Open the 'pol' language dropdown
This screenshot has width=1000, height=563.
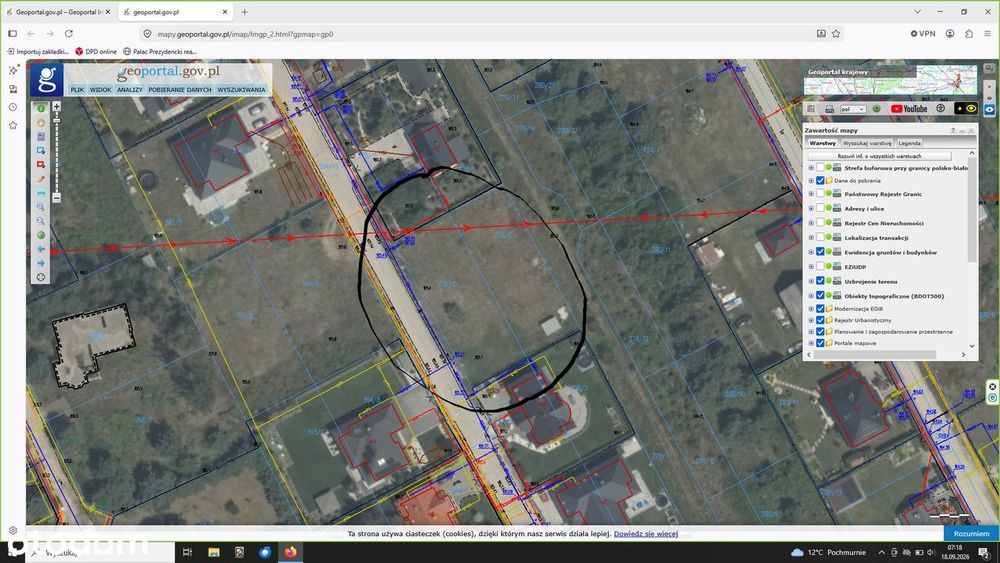click(x=853, y=109)
